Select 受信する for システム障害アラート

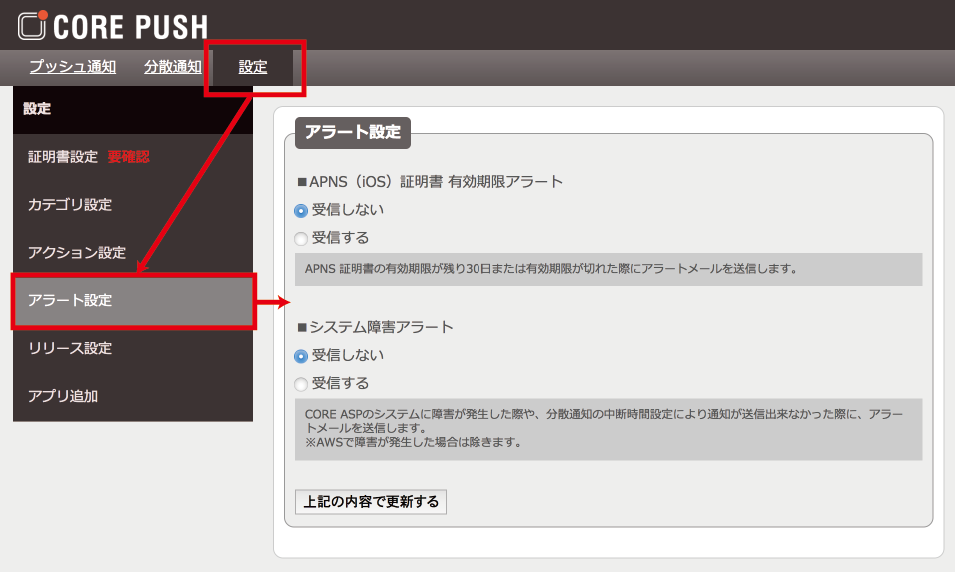pyautogui.click(x=301, y=384)
